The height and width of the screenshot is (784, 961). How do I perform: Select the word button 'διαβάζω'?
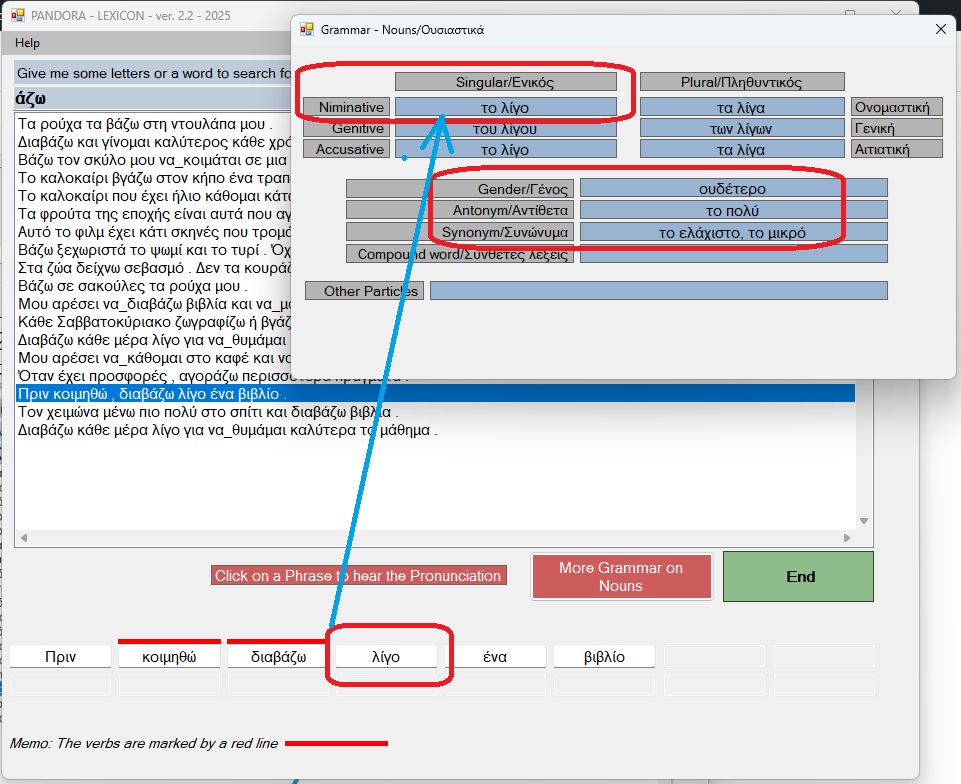[x=277, y=657]
